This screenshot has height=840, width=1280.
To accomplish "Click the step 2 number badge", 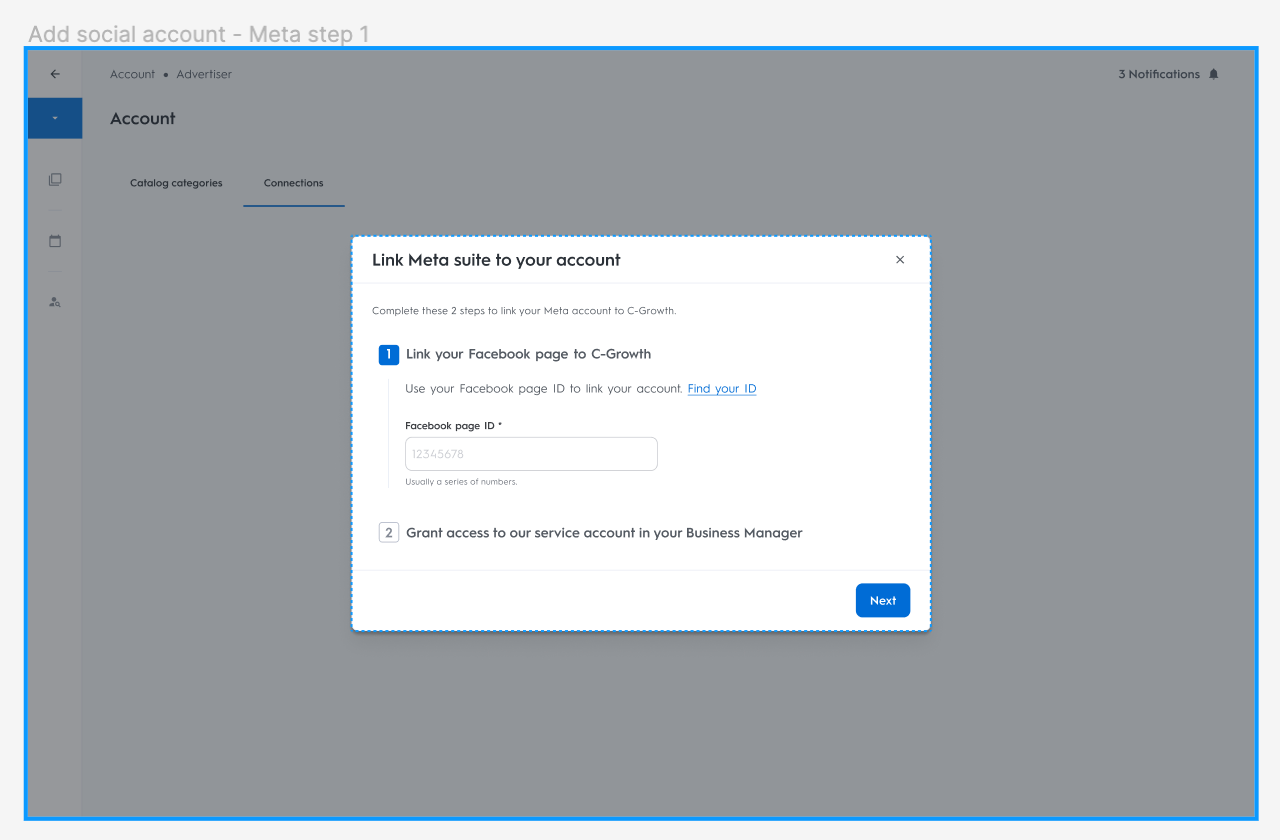I will 389,533.
